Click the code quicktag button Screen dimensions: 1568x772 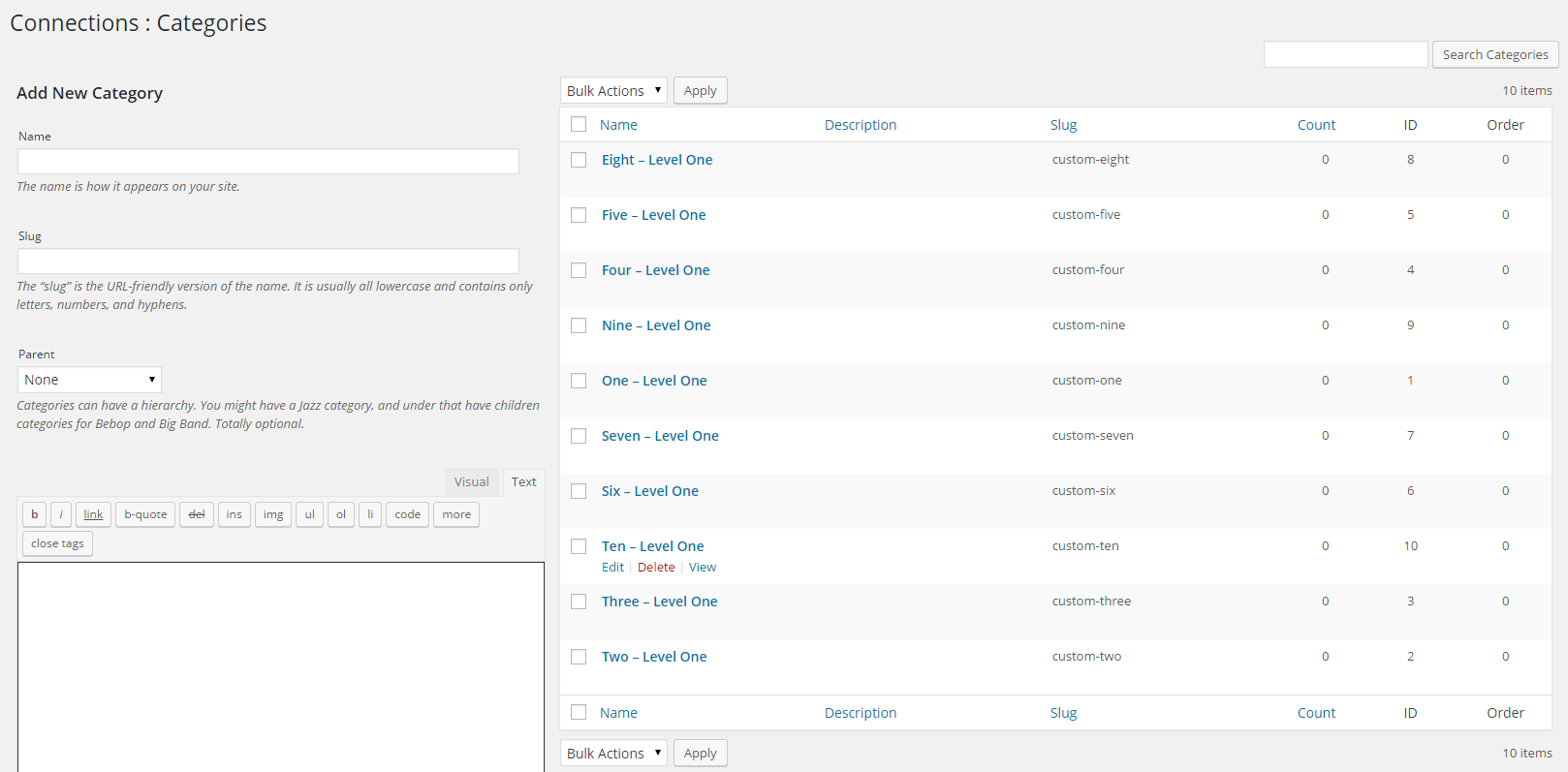(407, 514)
